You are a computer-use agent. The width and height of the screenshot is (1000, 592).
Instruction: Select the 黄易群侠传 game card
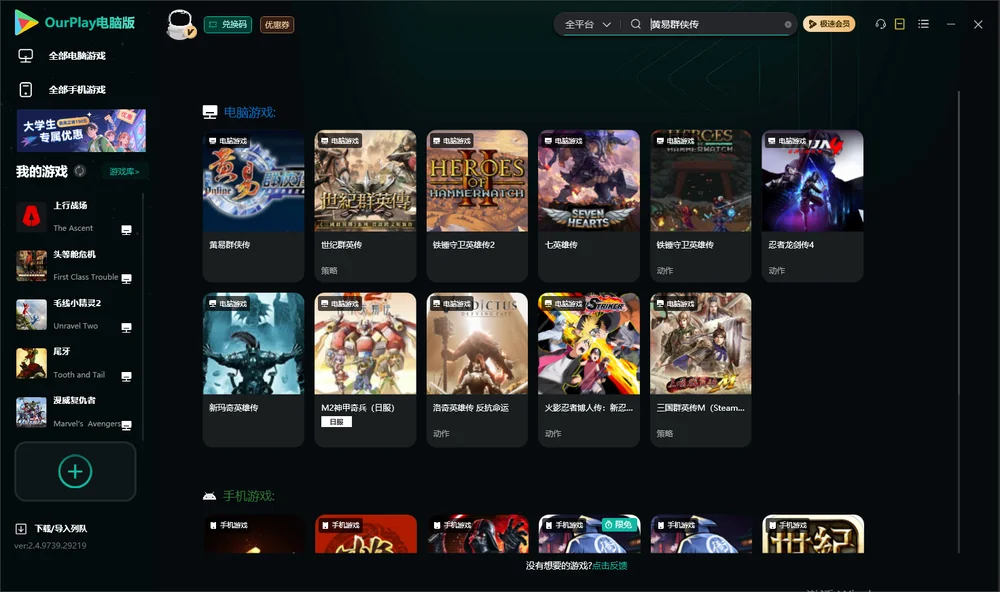tap(253, 205)
